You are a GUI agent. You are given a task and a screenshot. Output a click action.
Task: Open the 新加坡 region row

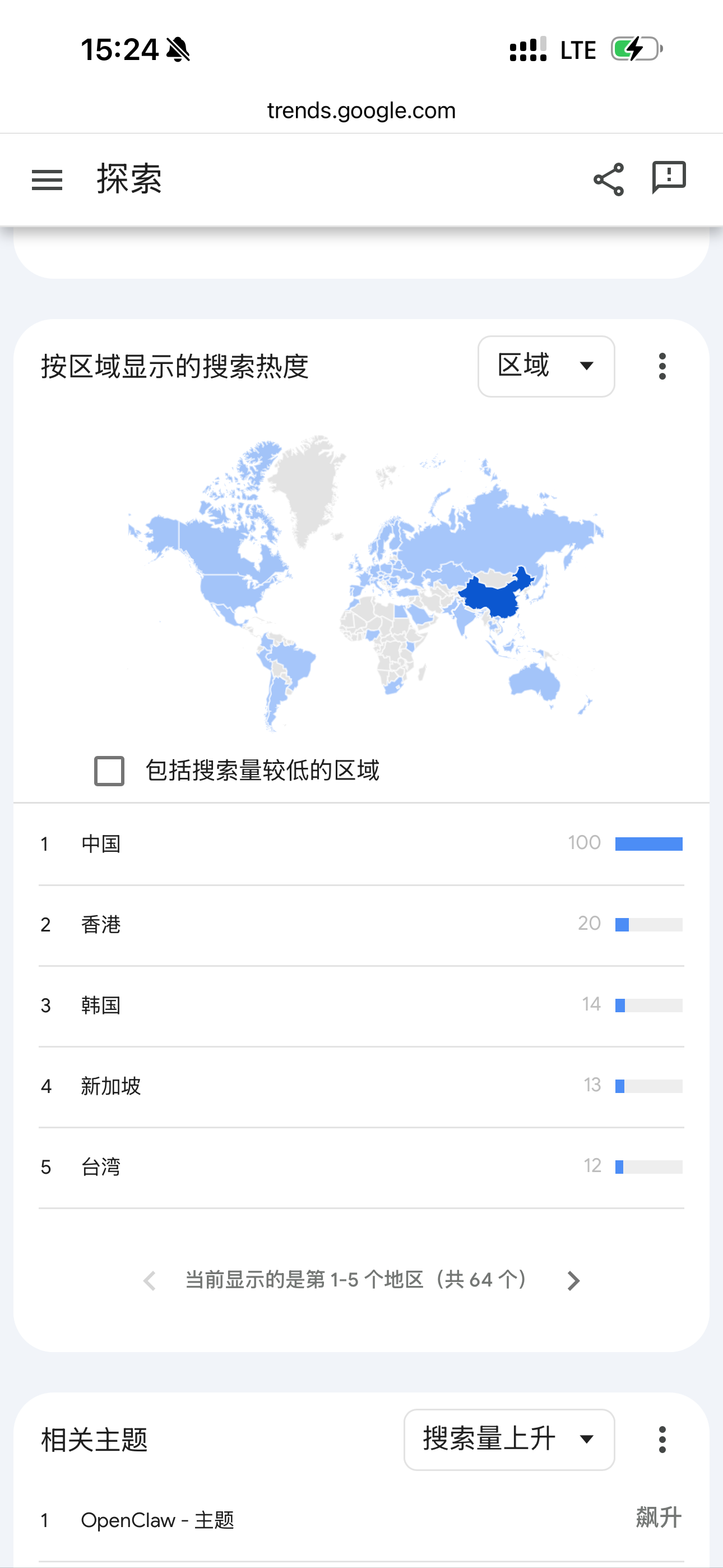[x=111, y=1086]
